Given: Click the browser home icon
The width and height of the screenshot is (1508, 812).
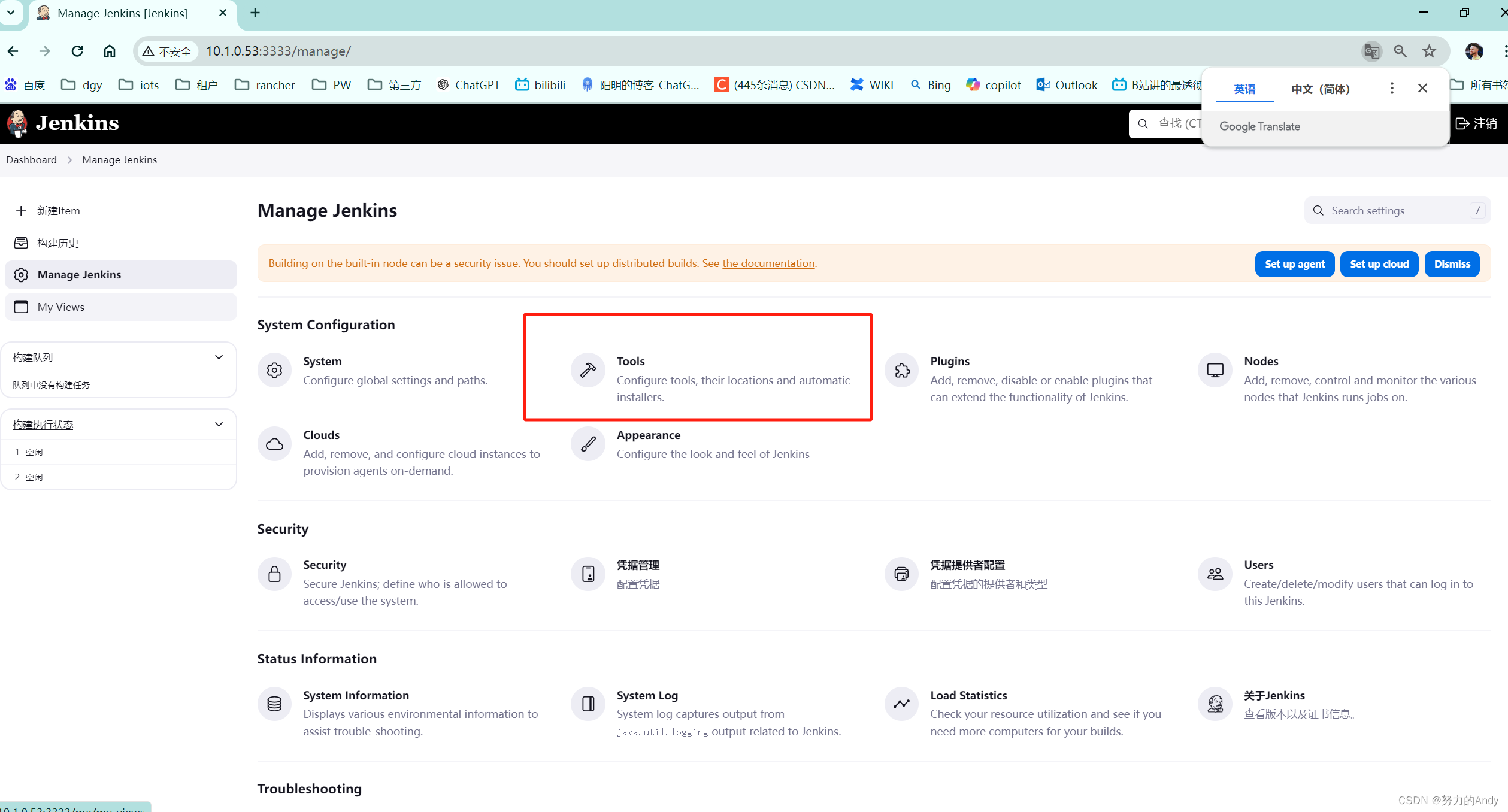Looking at the screenshot, I should click(109, 51).
